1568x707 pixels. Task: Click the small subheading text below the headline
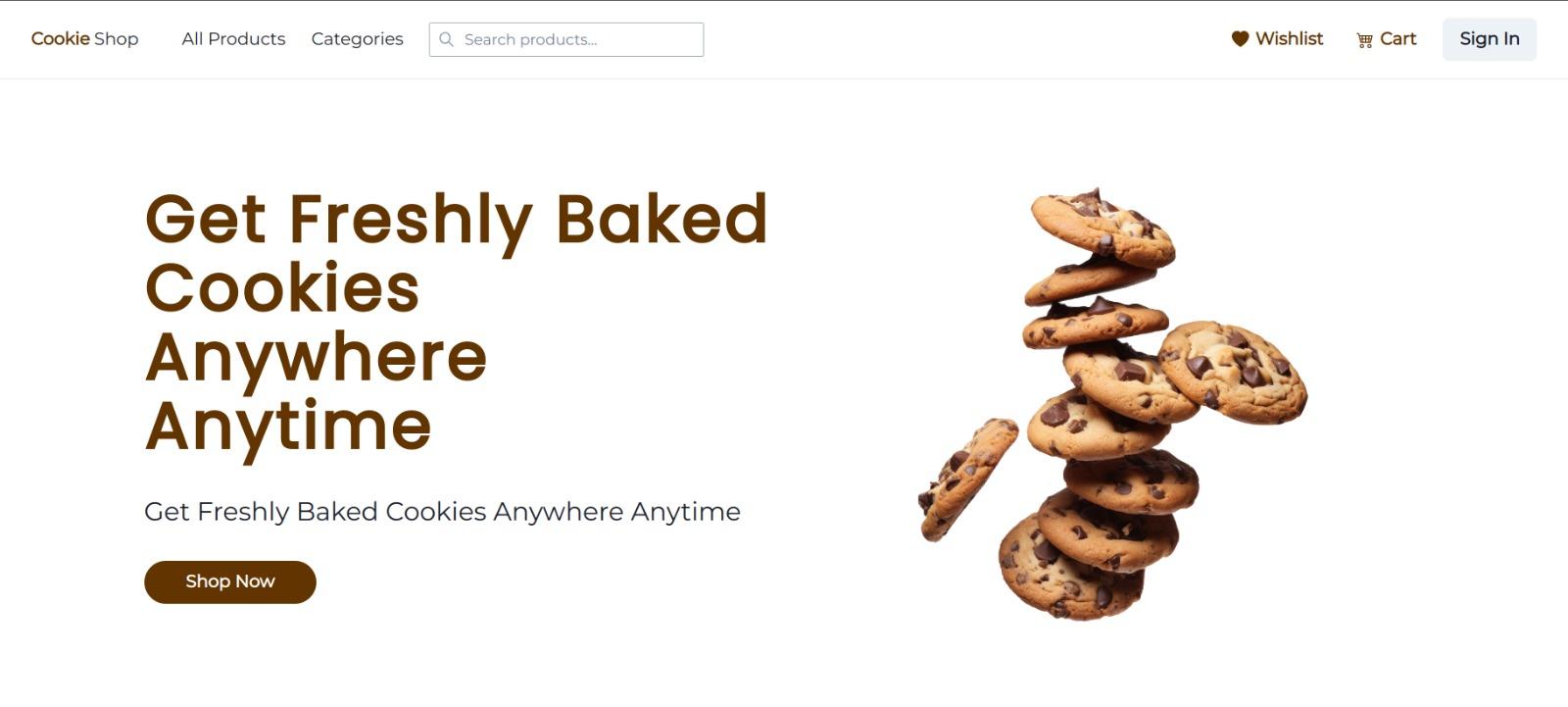pos(442,512)
